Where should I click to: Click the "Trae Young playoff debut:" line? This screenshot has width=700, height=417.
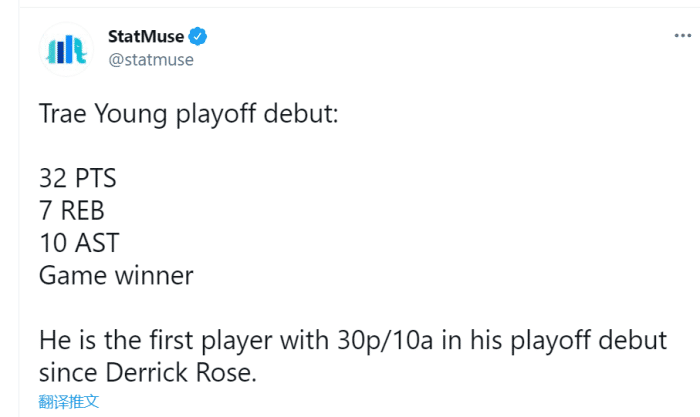[x=189, y=116]
